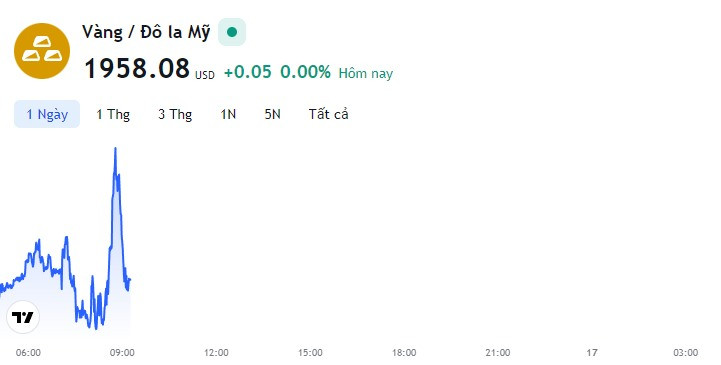This screenshot has width=721, height=365.
Task: Select the 1 Ngày time range tab
Action: (47, 114)
